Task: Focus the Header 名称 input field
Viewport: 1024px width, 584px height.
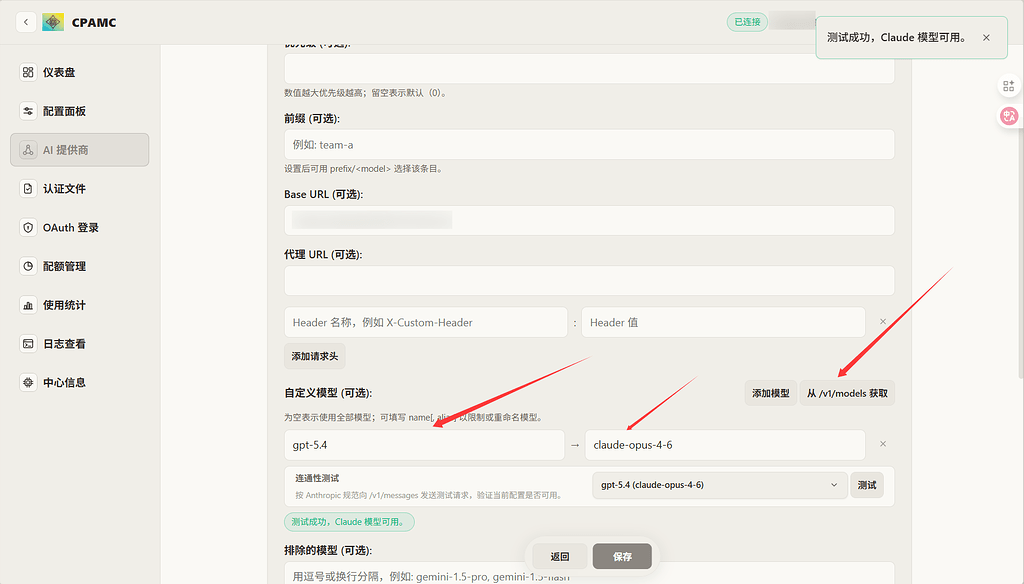Action: pos(426,322)
